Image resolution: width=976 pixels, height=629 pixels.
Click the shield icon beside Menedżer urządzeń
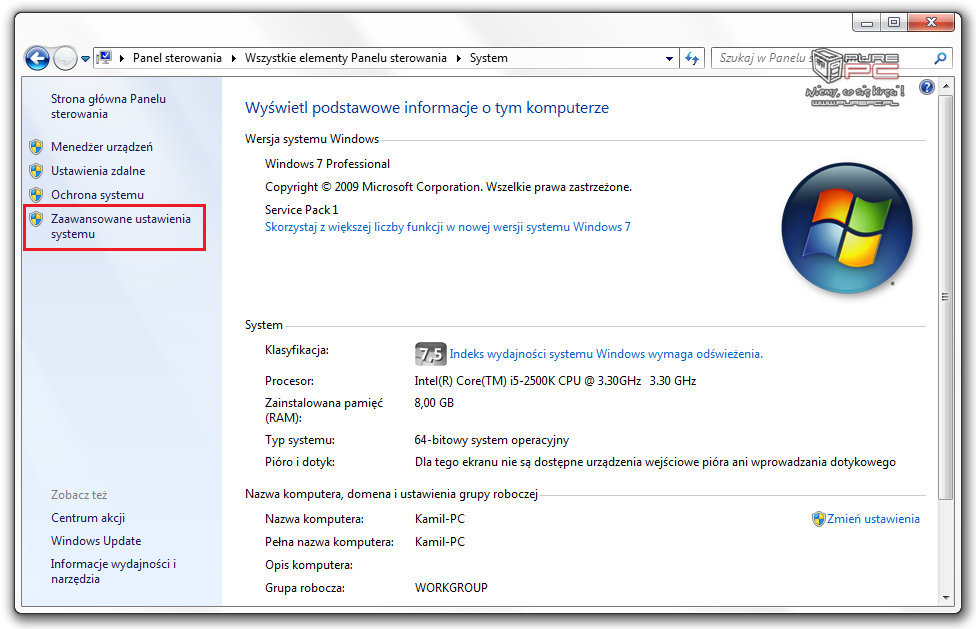36,147
